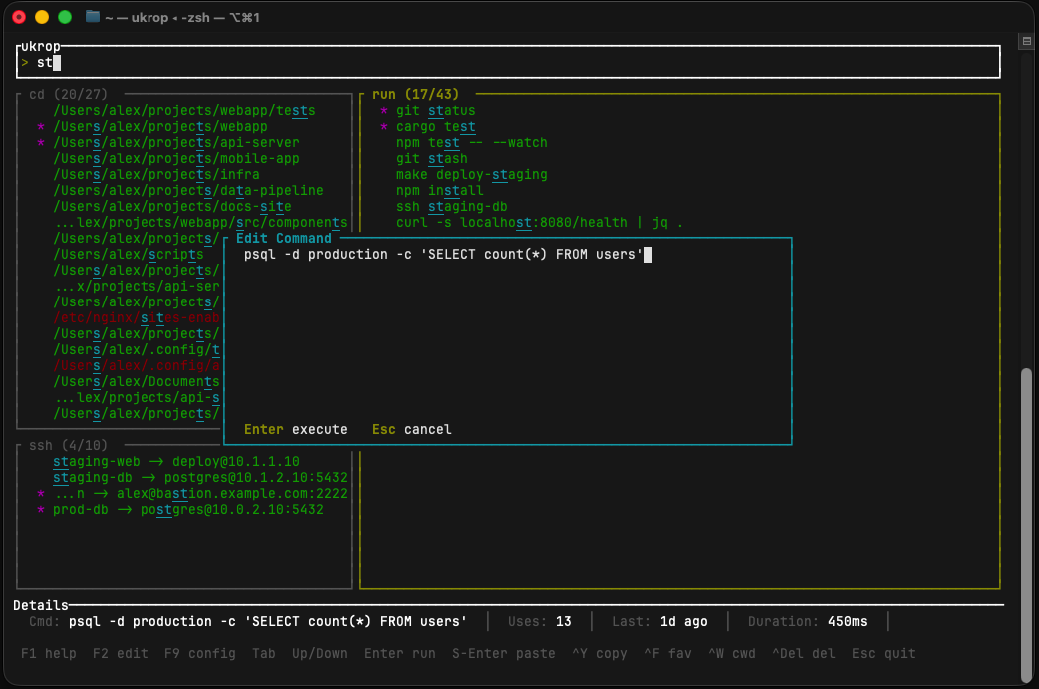Click the terminal vertical scrollbar thumb
Screen dimensions: 1039x689
coord(1026,523)
